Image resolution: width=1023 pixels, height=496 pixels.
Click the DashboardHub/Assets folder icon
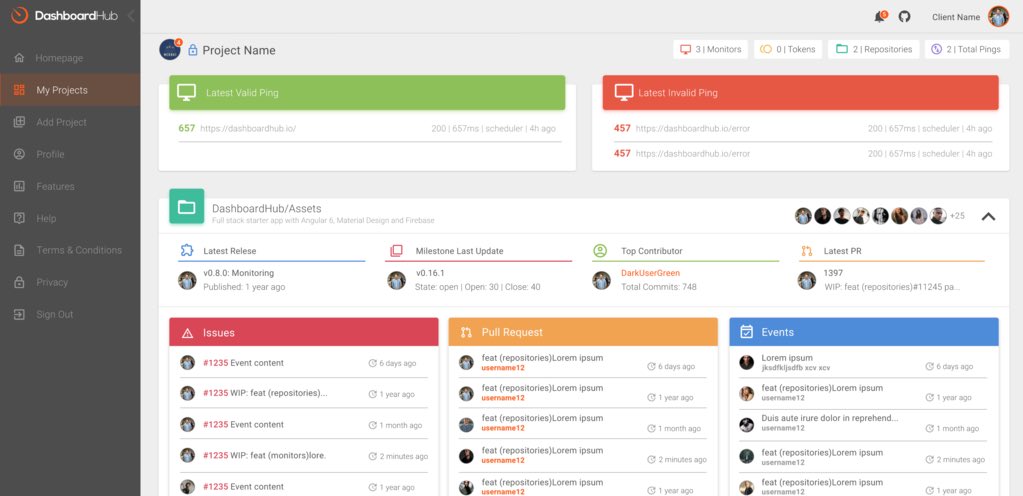point(187,206)
